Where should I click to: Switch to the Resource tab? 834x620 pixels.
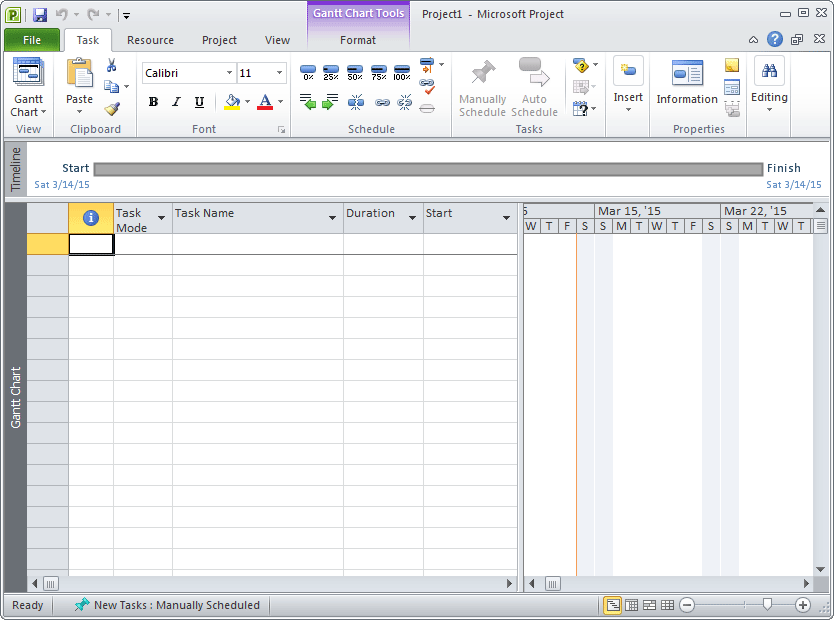pos(151,40)
